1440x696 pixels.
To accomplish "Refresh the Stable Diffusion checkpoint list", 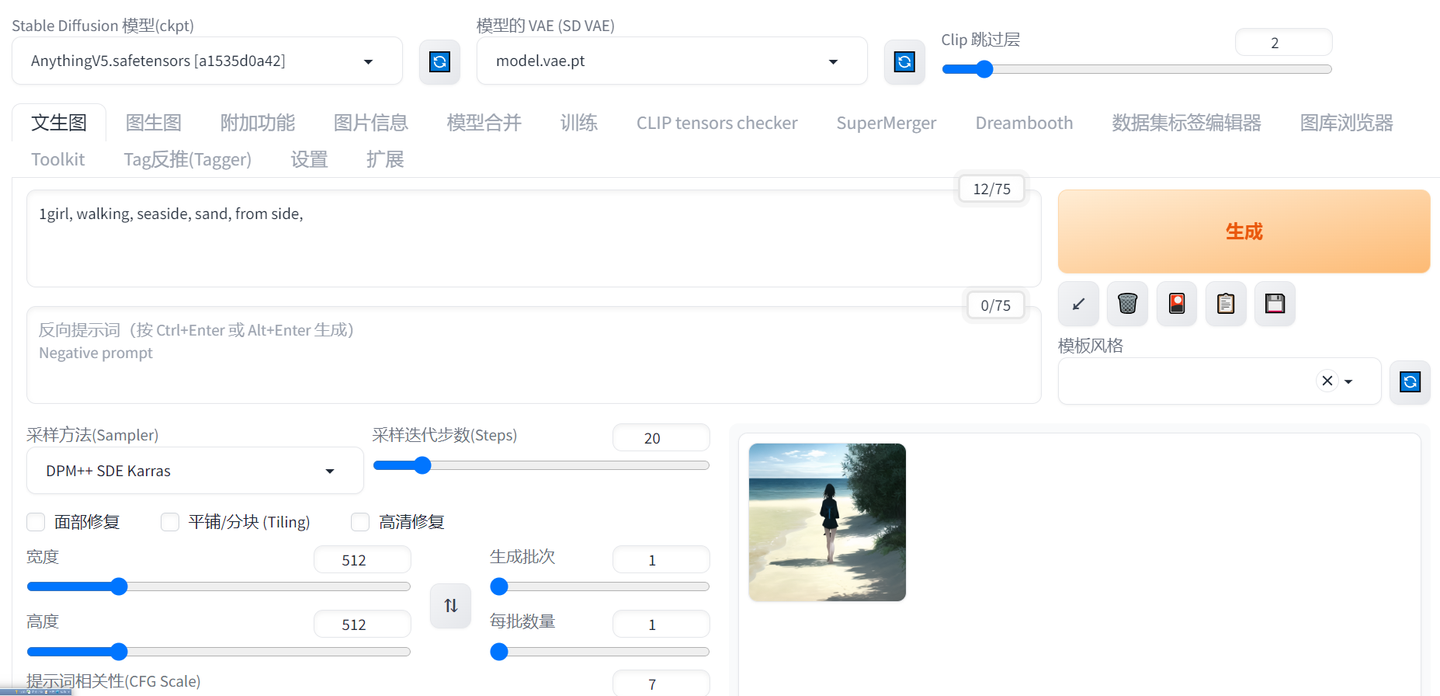I will 440,61.
